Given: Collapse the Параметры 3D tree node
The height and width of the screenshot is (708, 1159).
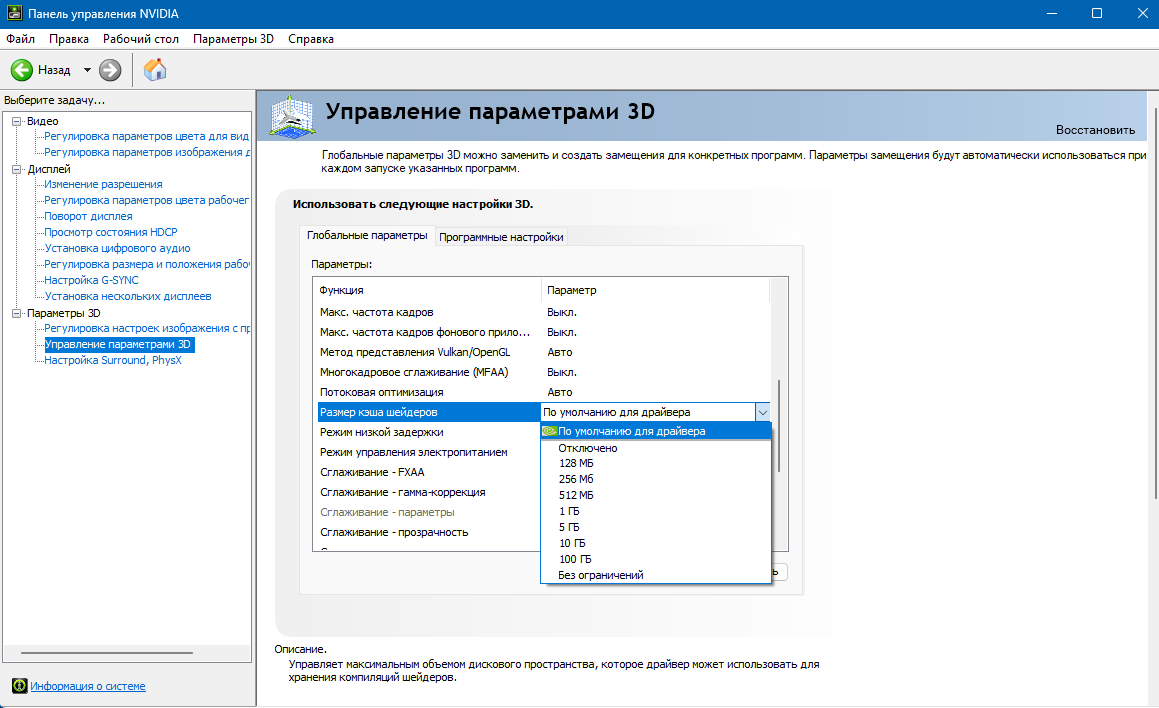Looking at the screenshot, I should [x=16, y=313].
